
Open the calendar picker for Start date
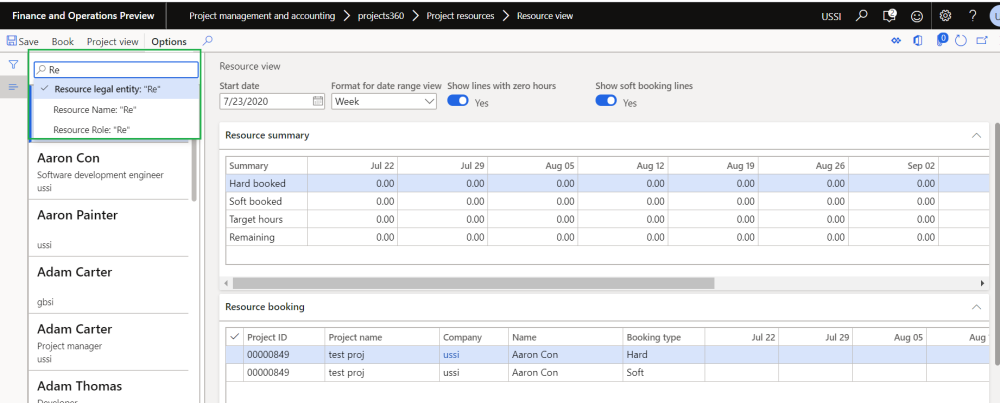click(x=318, y=101)
